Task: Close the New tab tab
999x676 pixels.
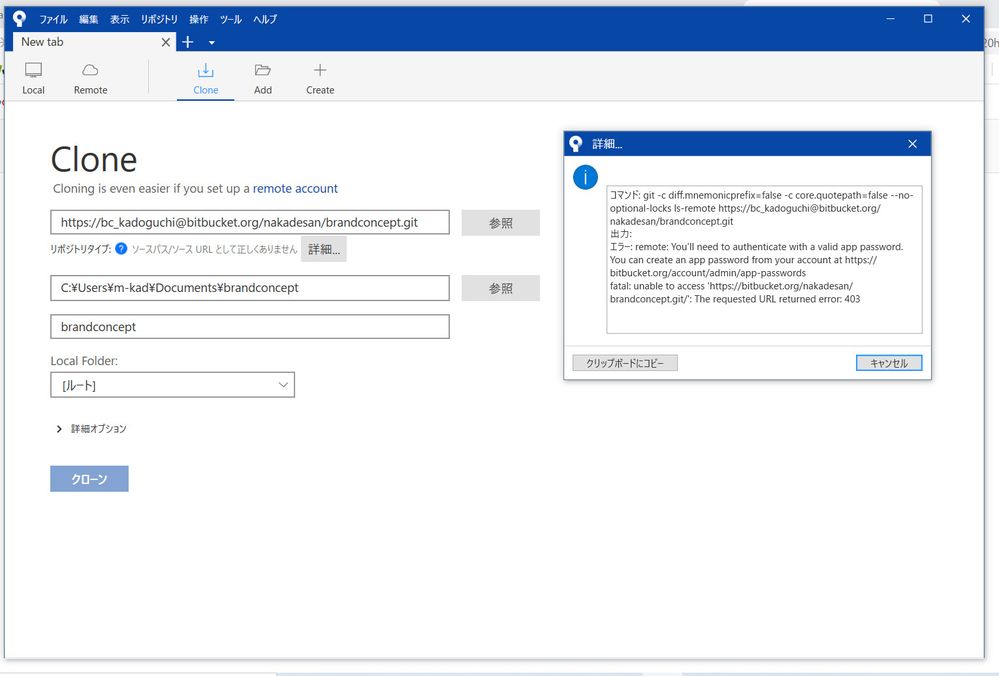Action: pyautogui.click(x=166, y=42)
